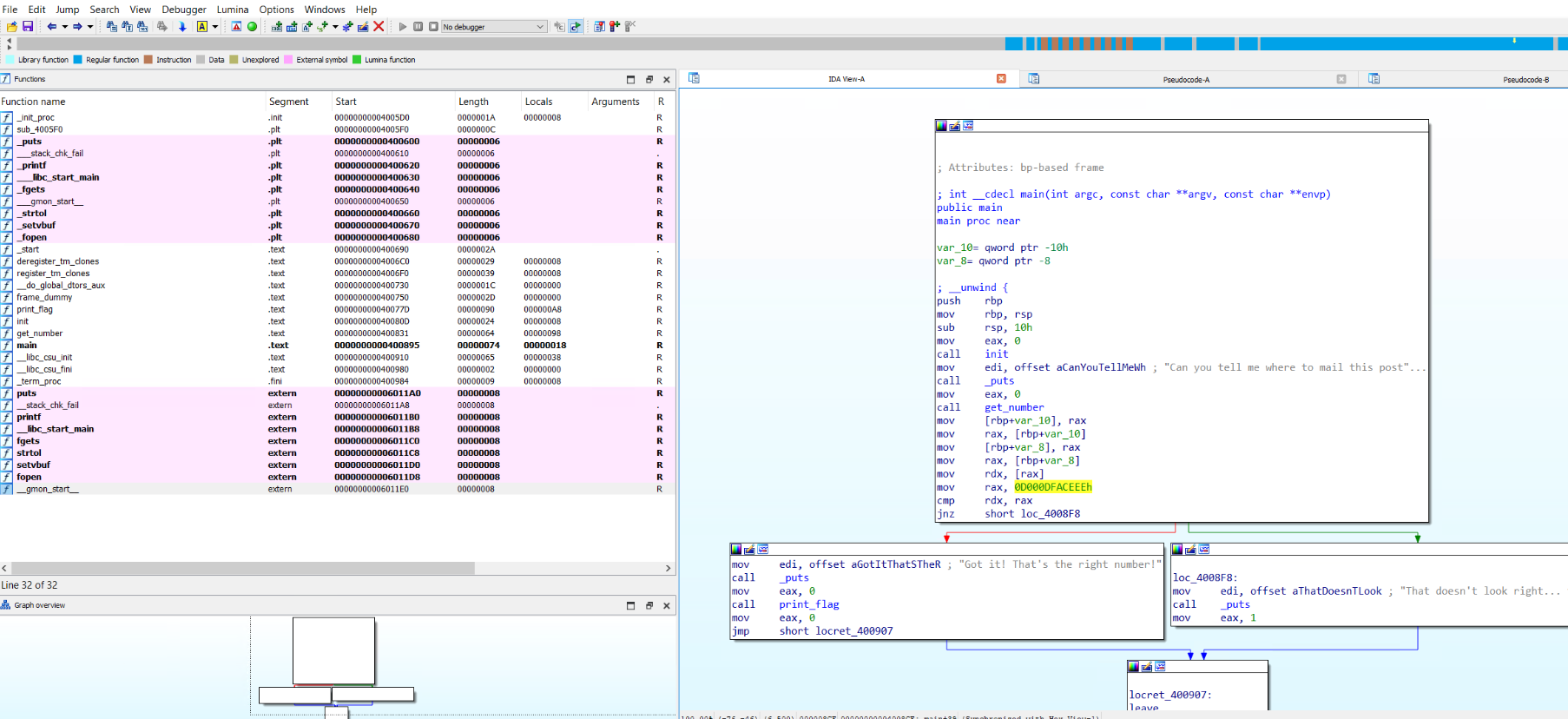Jump back with the blue left arrow

click(x=52, y=27)
